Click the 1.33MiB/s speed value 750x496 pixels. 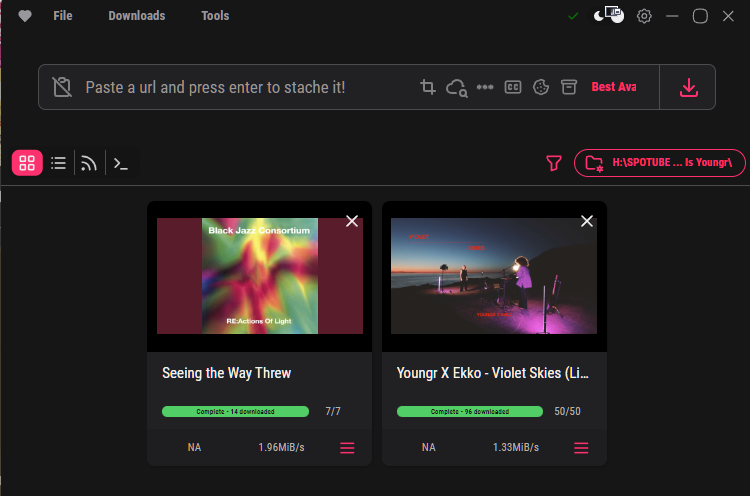516,447
